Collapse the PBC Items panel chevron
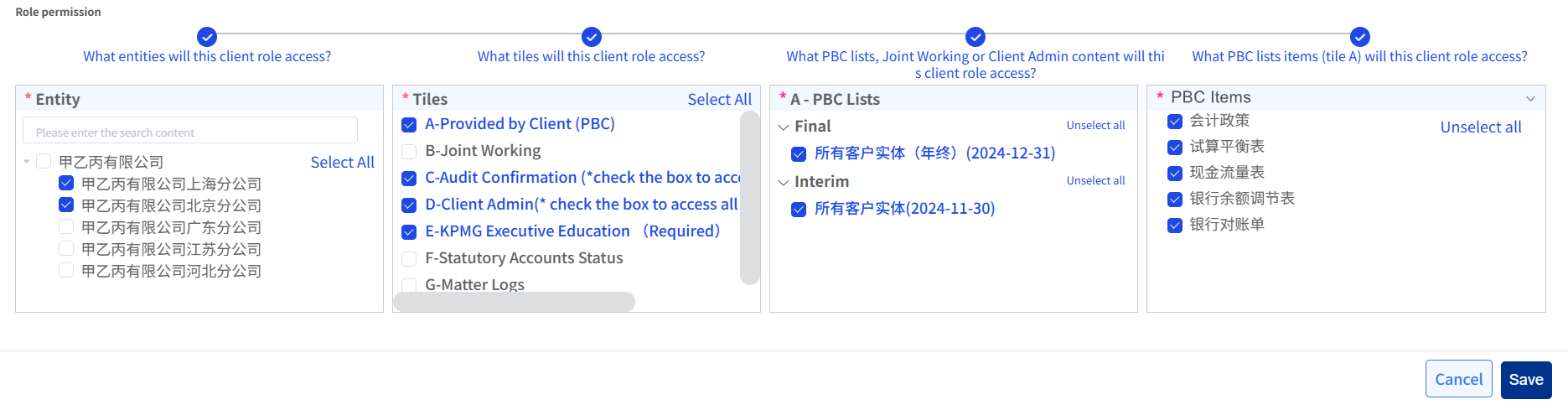The height and width of the screenshot is (410, 1568). 1530,99
